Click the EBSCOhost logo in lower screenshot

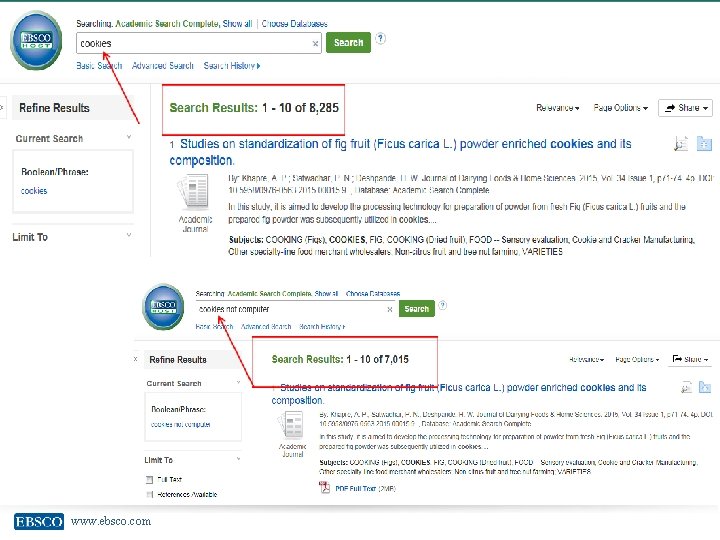(x=163, y=306)
